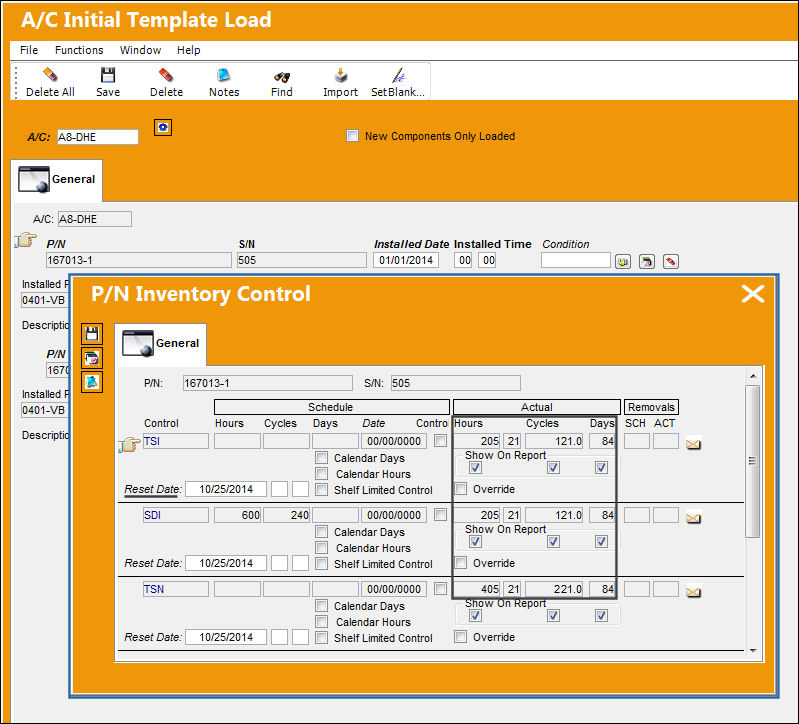Image resolution: width=799 pixels, height=724 pixels.
Task: Enable Override for the SDI control
Action: pyautogui.click(x=461, y=562)
